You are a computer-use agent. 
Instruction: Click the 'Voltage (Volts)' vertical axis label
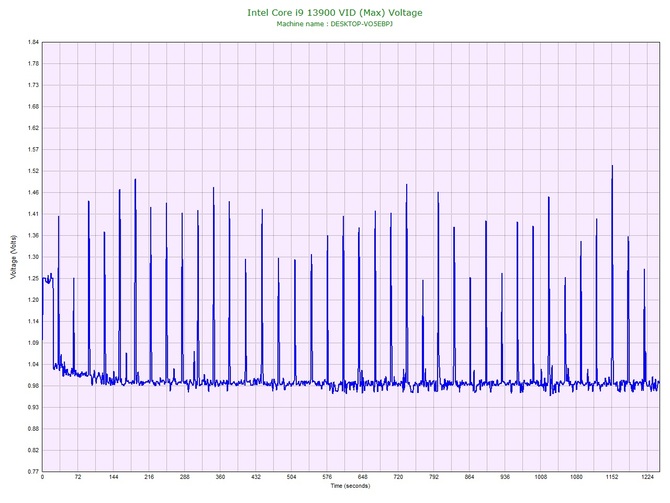pos(14,257)
